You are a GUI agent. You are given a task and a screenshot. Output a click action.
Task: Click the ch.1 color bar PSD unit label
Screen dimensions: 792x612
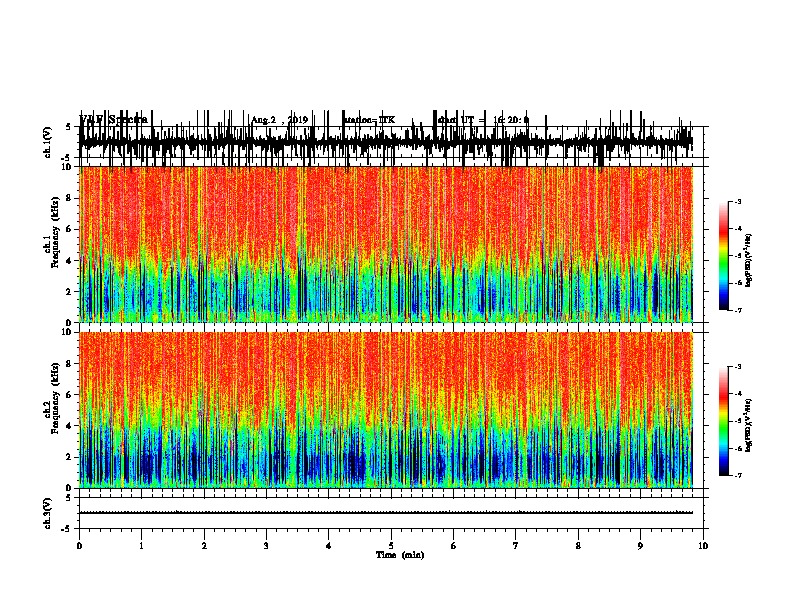749,260
